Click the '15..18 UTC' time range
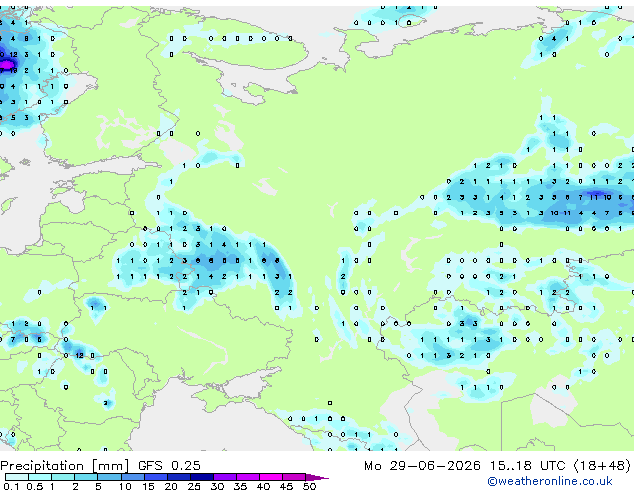This screenshot has width=634, height=490. click(528, 466)
